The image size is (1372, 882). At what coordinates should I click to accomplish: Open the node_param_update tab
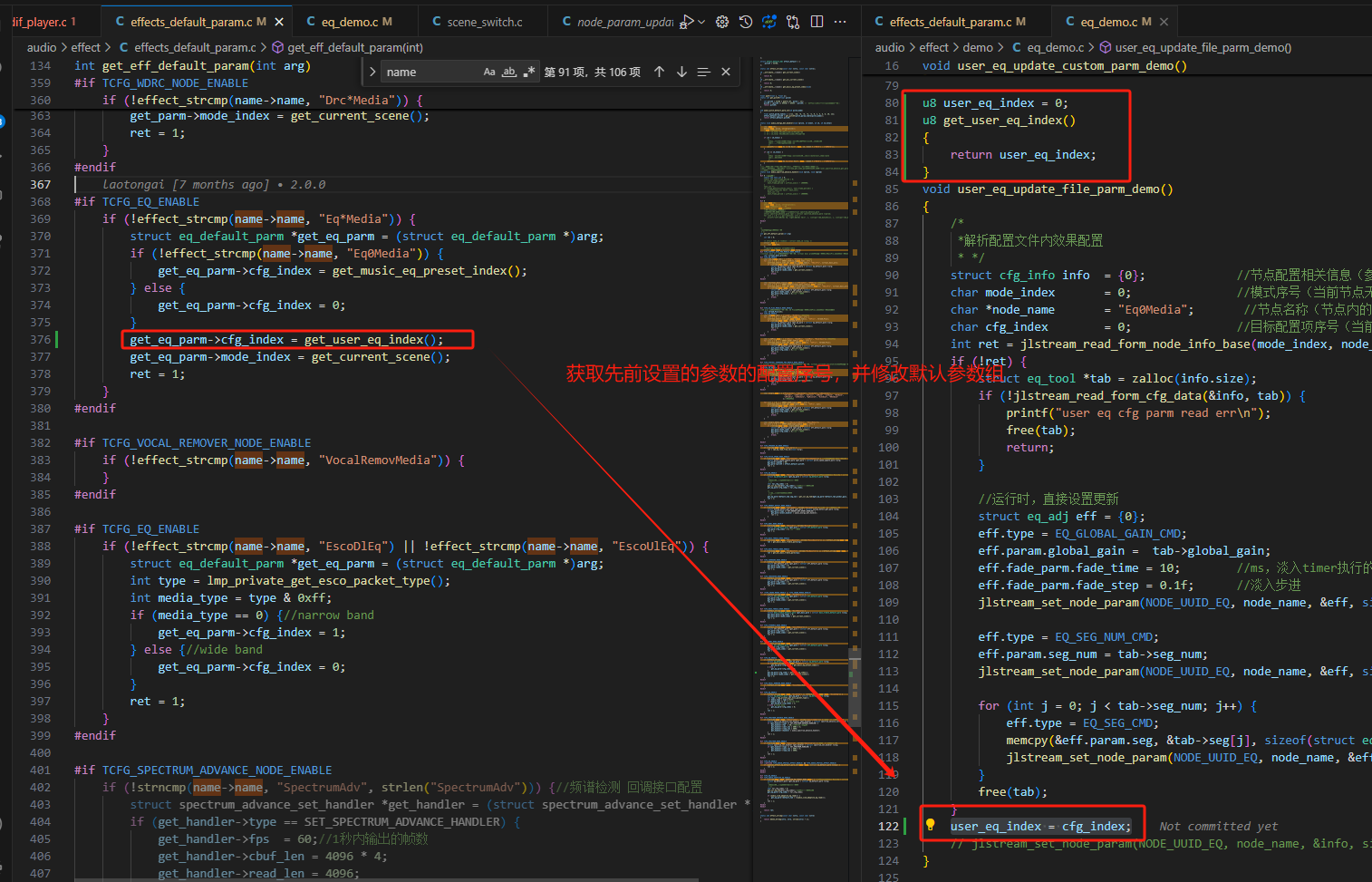[x=618, y=22]
